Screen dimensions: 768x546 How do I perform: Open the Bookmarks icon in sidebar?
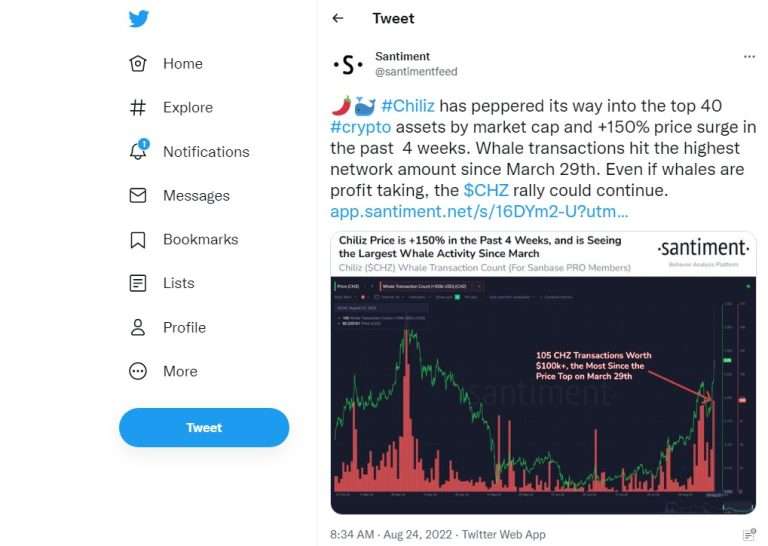[x=138, y=239]
